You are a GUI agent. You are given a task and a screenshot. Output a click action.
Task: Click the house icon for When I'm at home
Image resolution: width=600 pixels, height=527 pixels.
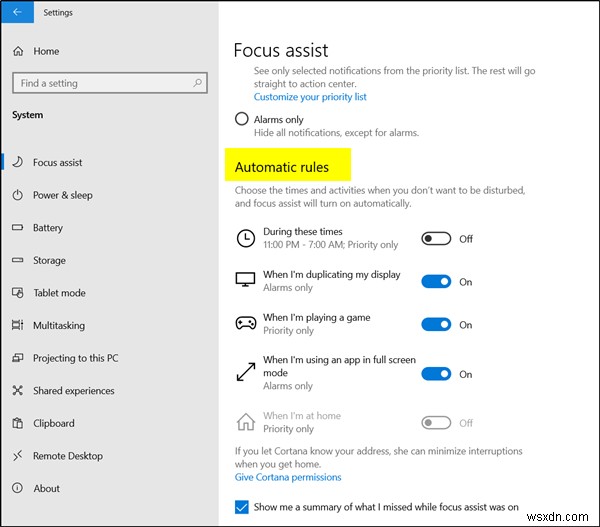tap(246, 422)
